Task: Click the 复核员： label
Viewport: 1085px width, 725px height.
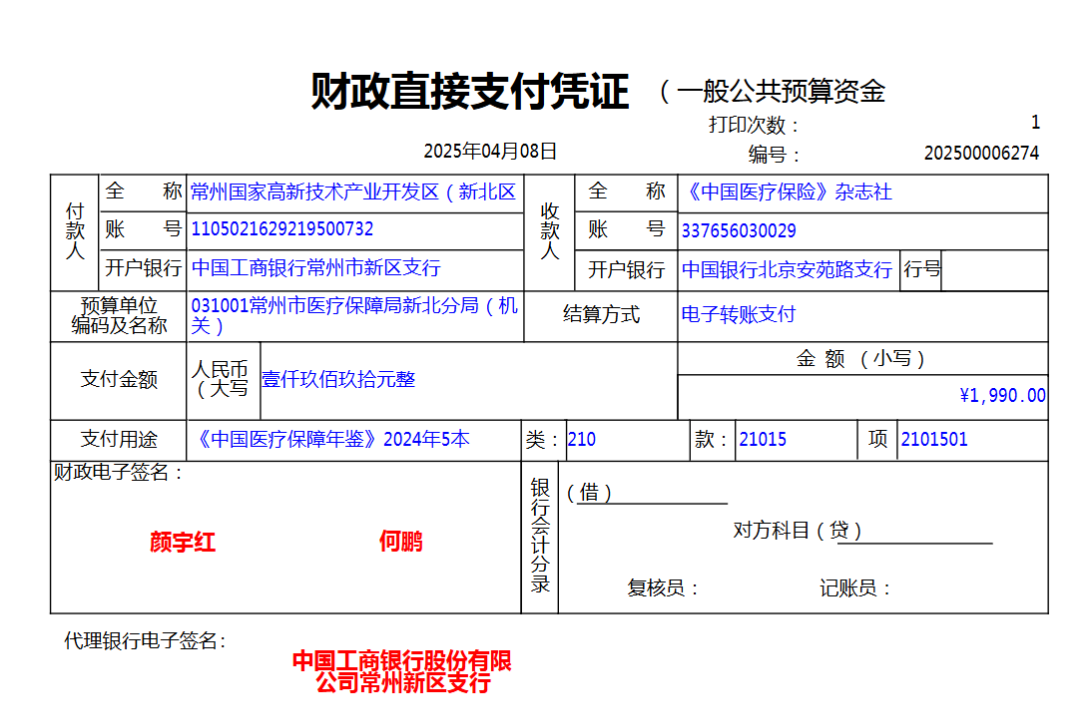Action: click(x=663, y=588)
